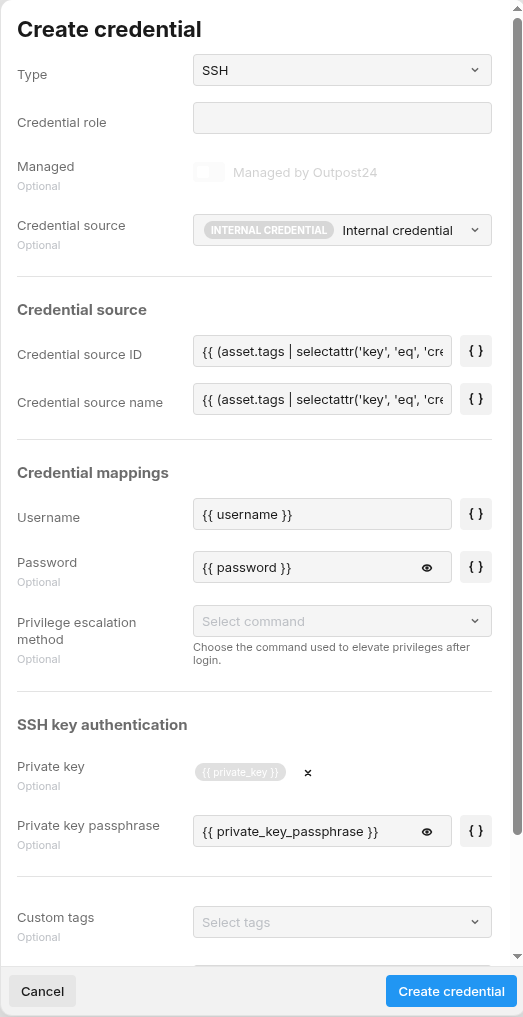This screenshot has width=523, height=1017.
Task: Click the Cancel button
Action: pos(42,991)
